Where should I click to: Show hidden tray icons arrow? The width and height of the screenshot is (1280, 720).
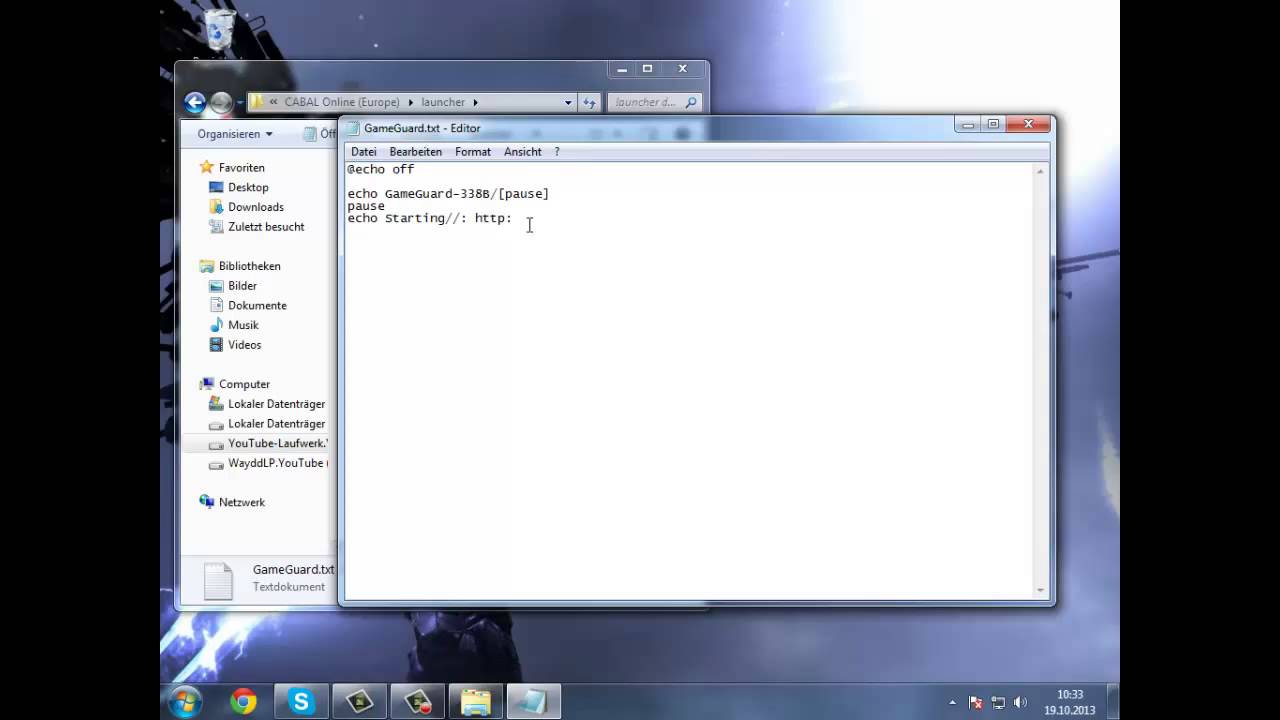pos(952,702)
